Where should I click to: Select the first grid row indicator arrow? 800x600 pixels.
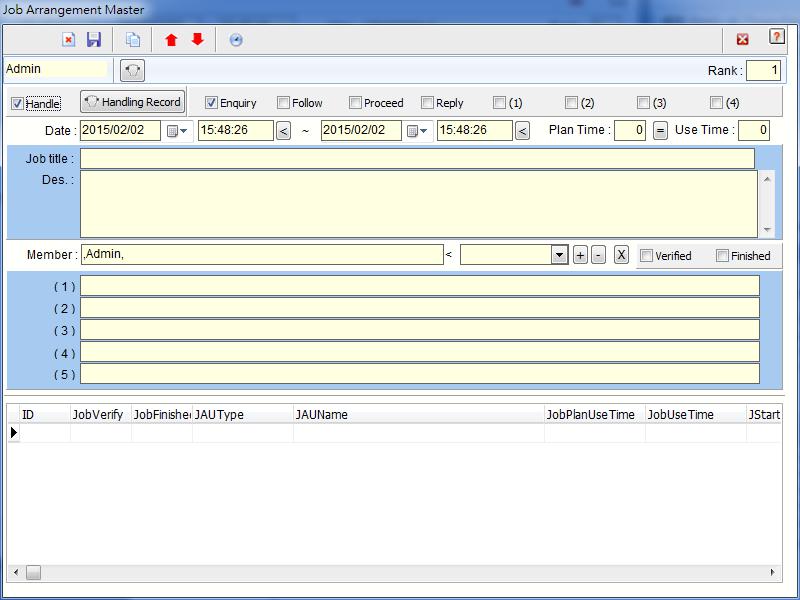(13, 433)
